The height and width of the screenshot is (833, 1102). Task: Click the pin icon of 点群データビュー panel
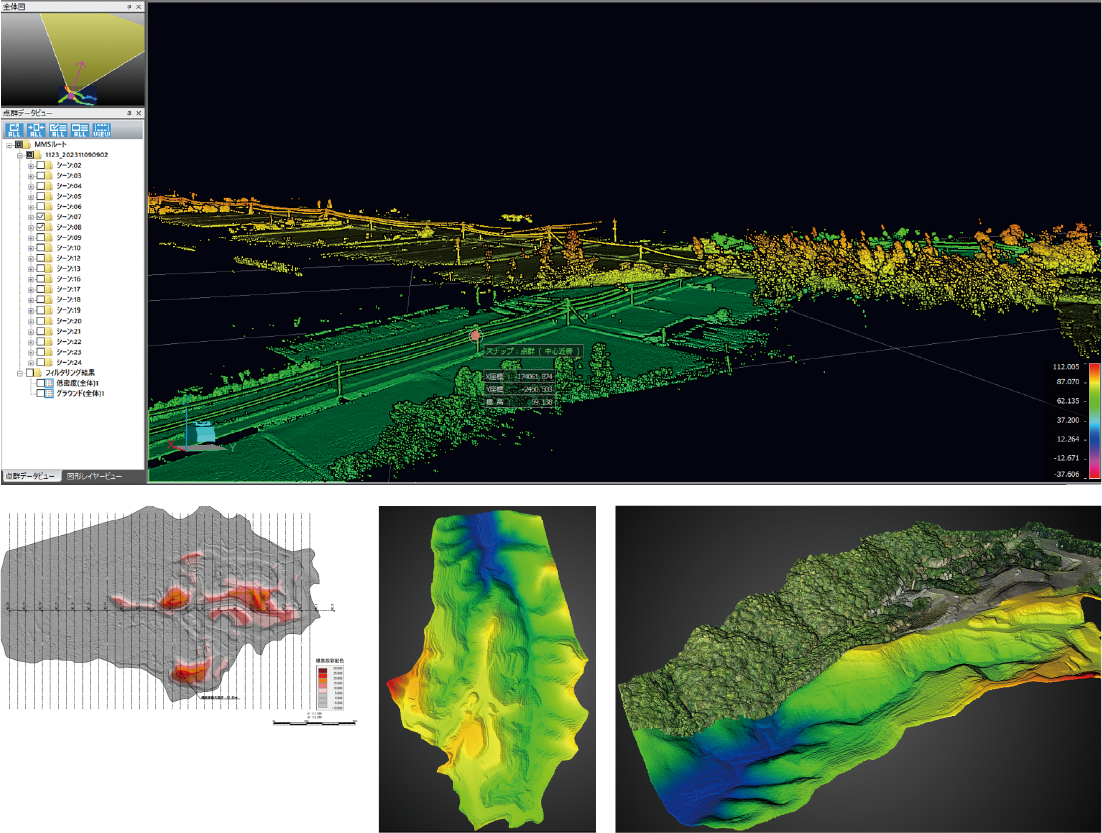click(129, 112)
